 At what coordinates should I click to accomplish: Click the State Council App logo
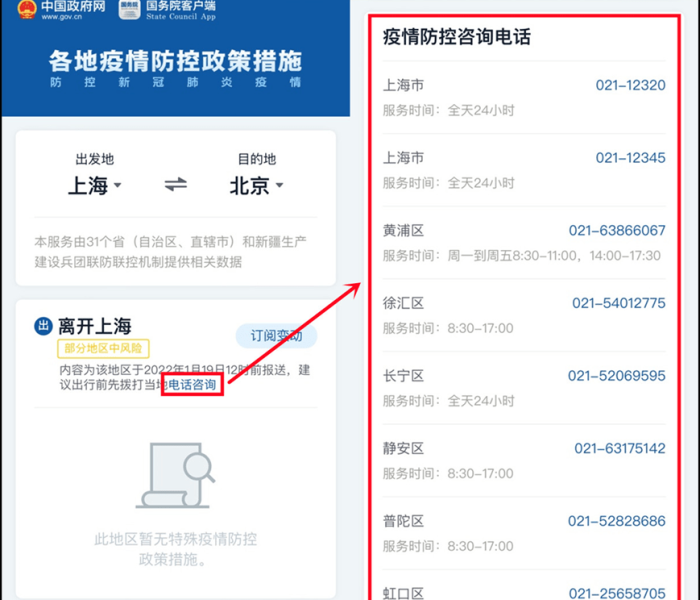click(x=129, y=10)
